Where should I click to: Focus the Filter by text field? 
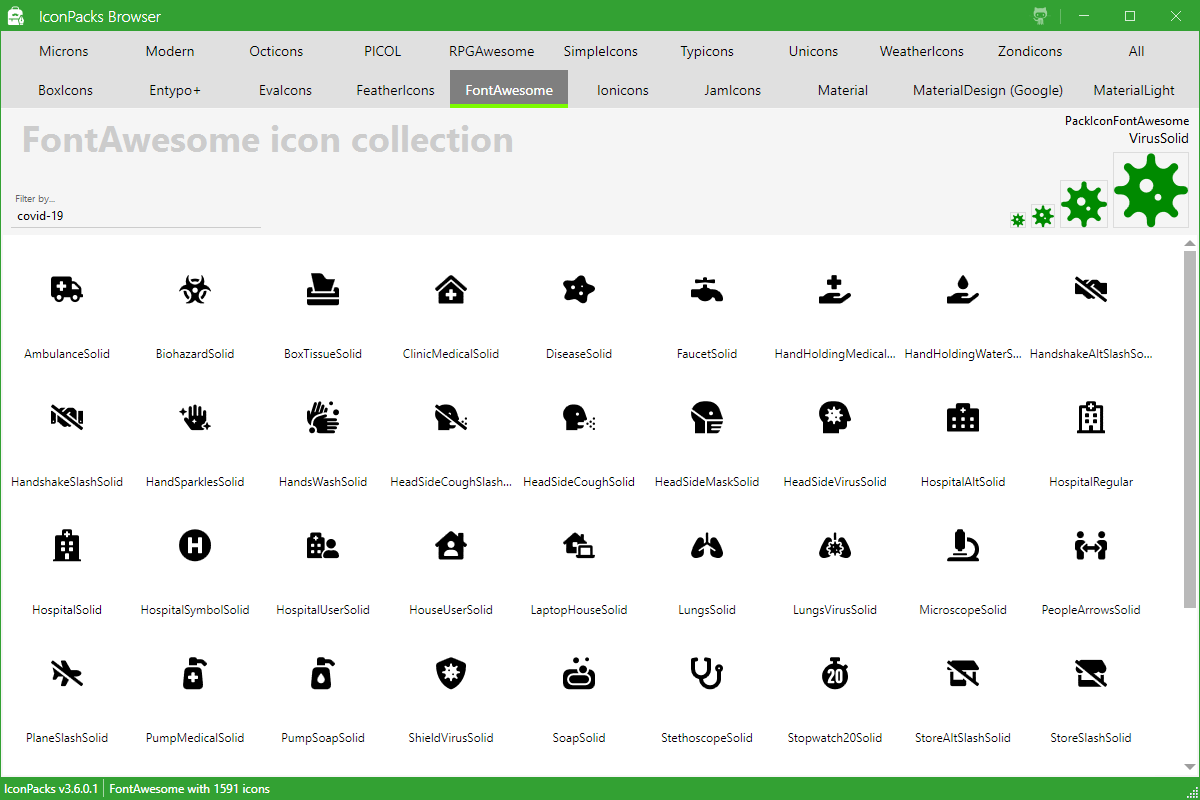tap(136, 215)
